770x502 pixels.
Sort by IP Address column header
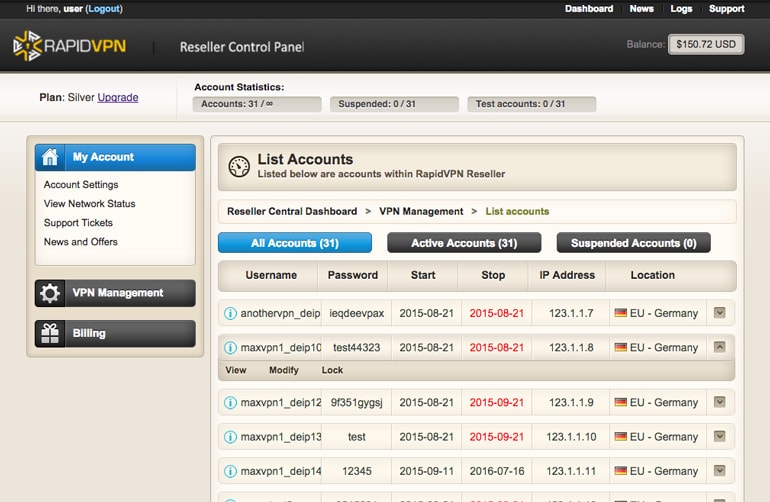[x=567, y=276]
